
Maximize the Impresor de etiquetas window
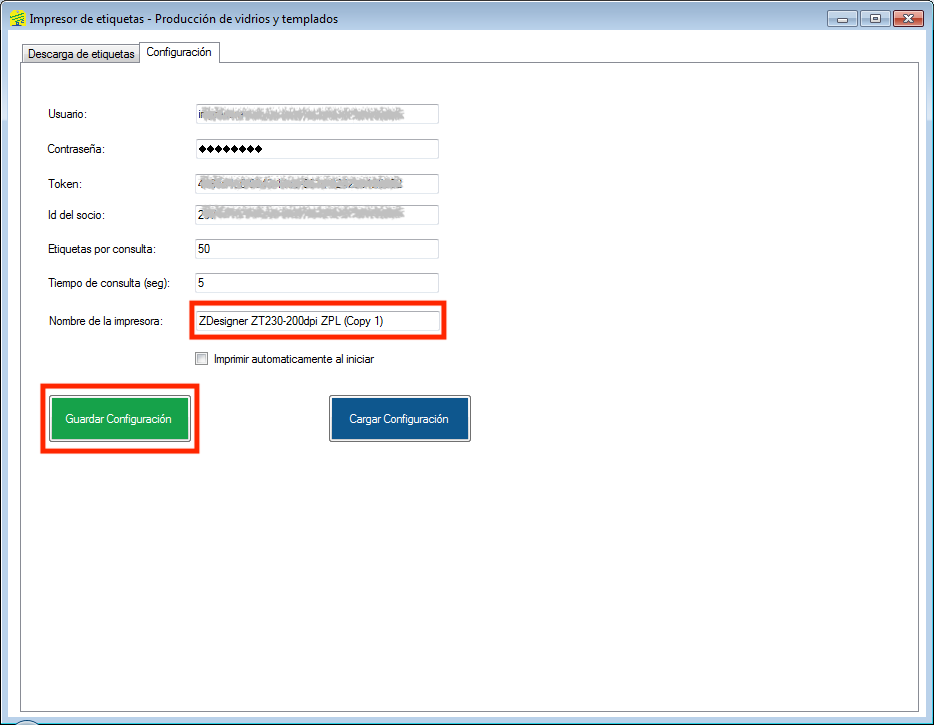(875, 18)
